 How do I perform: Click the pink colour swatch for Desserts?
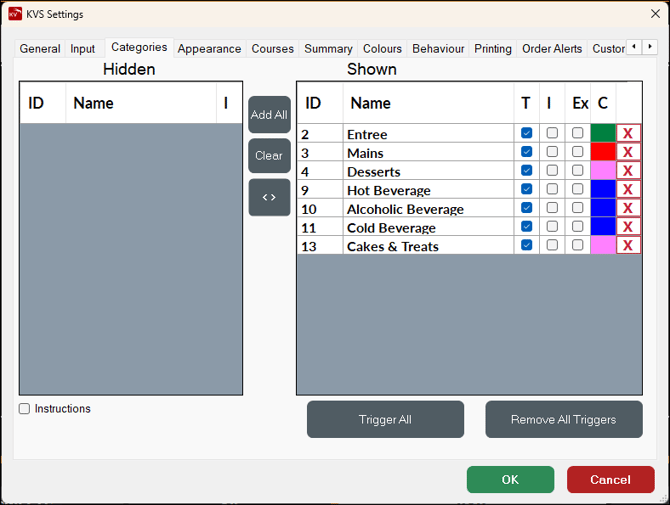pos(603,170)
